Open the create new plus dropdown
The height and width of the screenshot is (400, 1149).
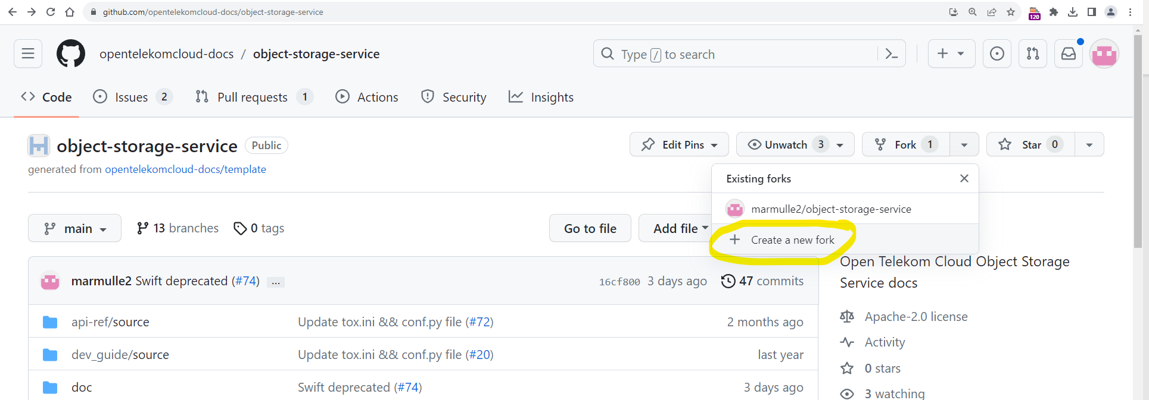951,53
